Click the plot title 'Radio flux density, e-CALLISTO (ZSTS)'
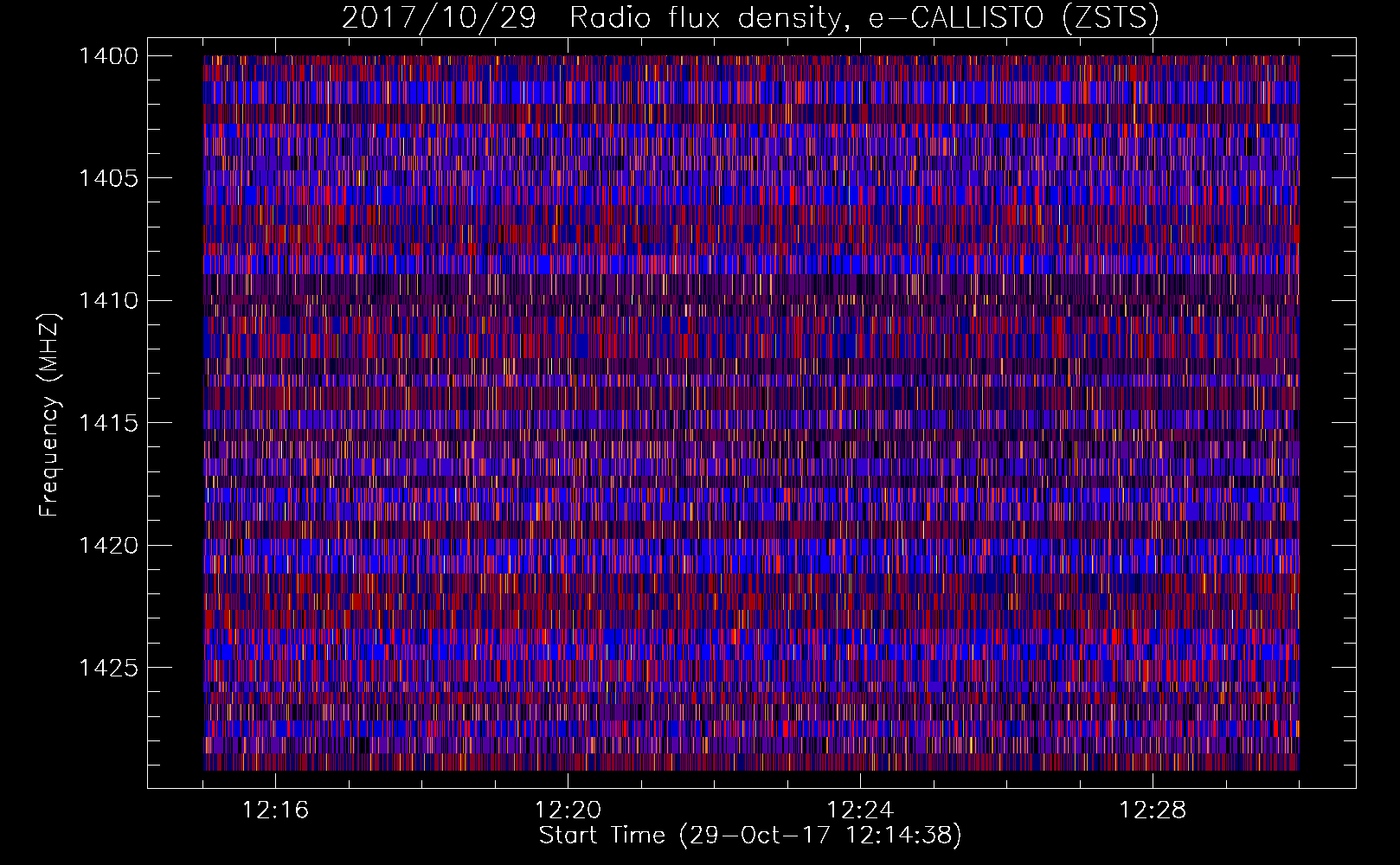 [x=864, y=17]
